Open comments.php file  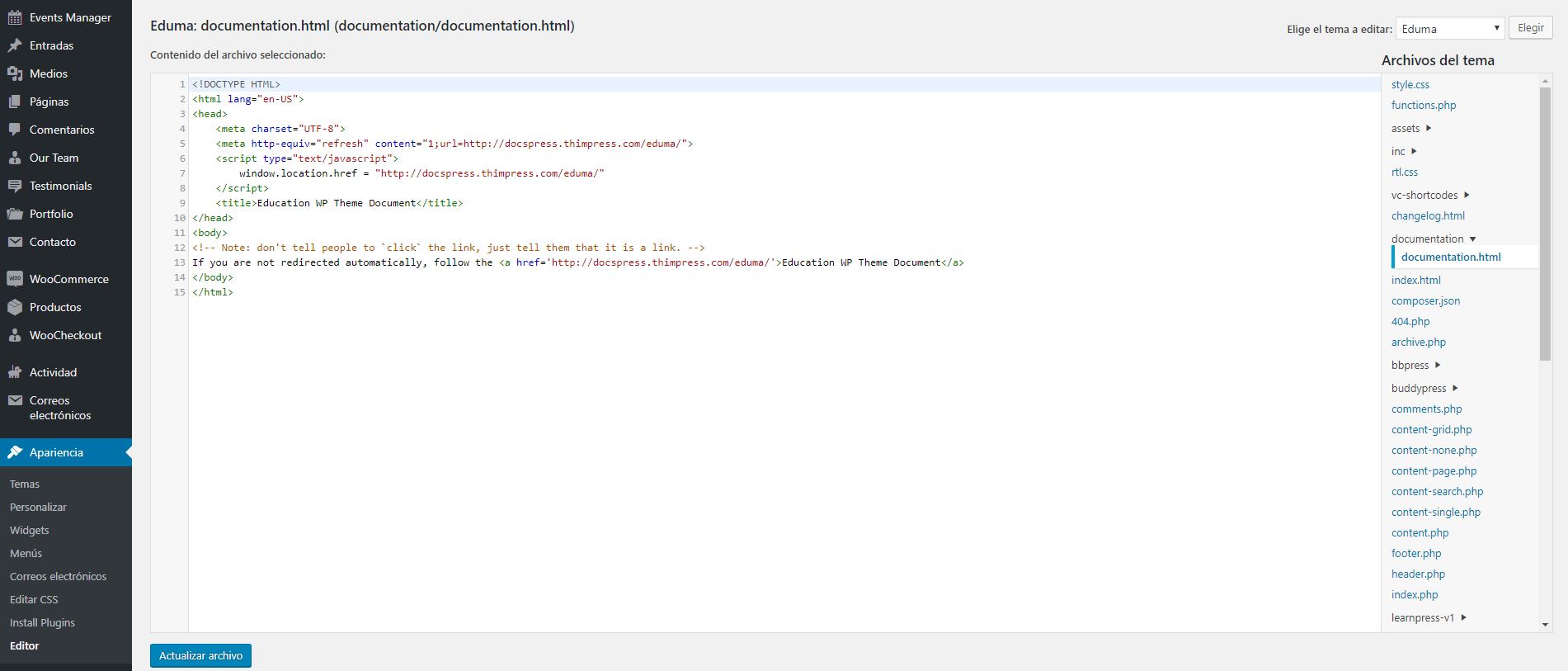pyautogui.click(x=1426, y=409)
